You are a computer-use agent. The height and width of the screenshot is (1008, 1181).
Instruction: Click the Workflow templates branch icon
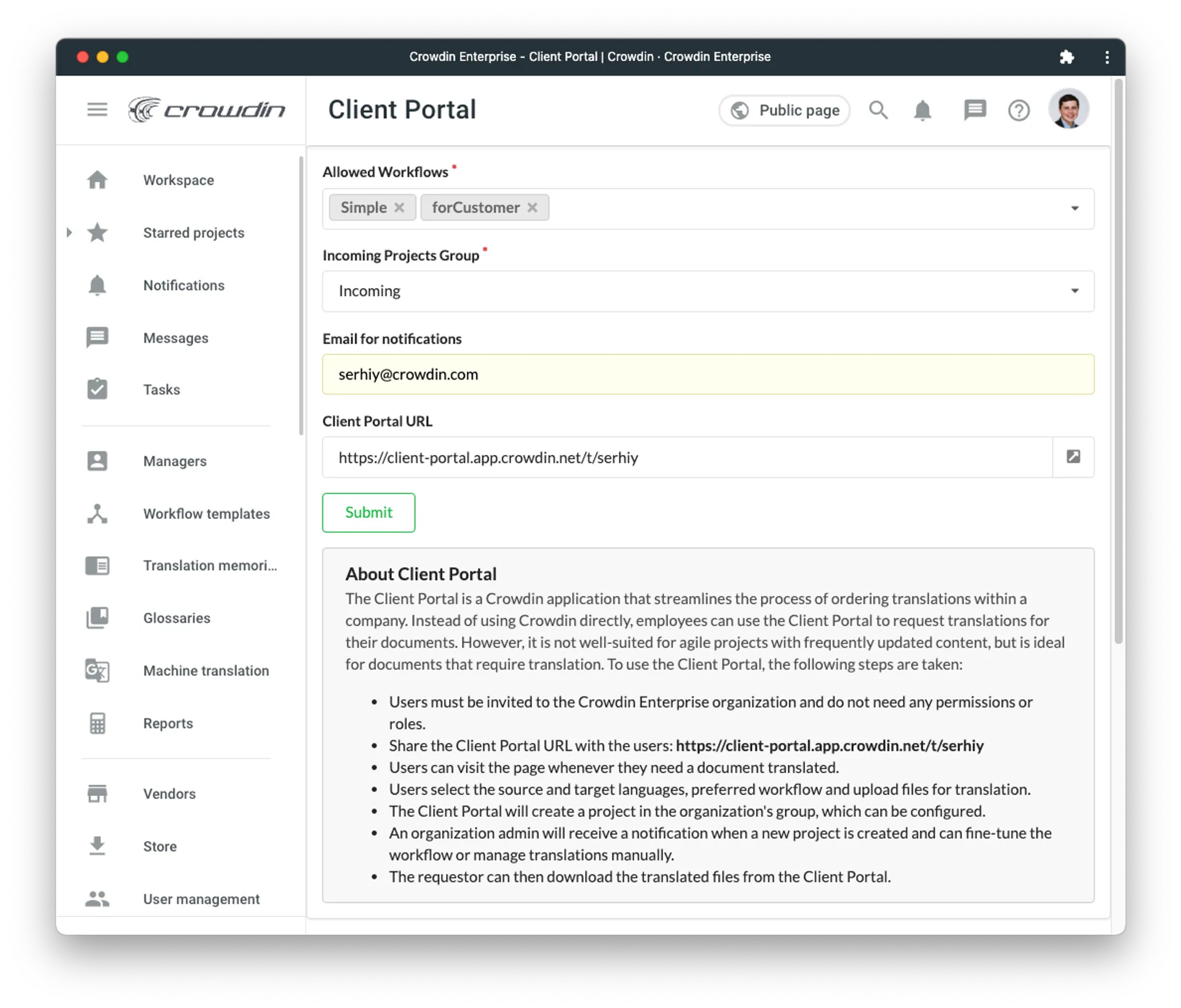click(97, 514)
